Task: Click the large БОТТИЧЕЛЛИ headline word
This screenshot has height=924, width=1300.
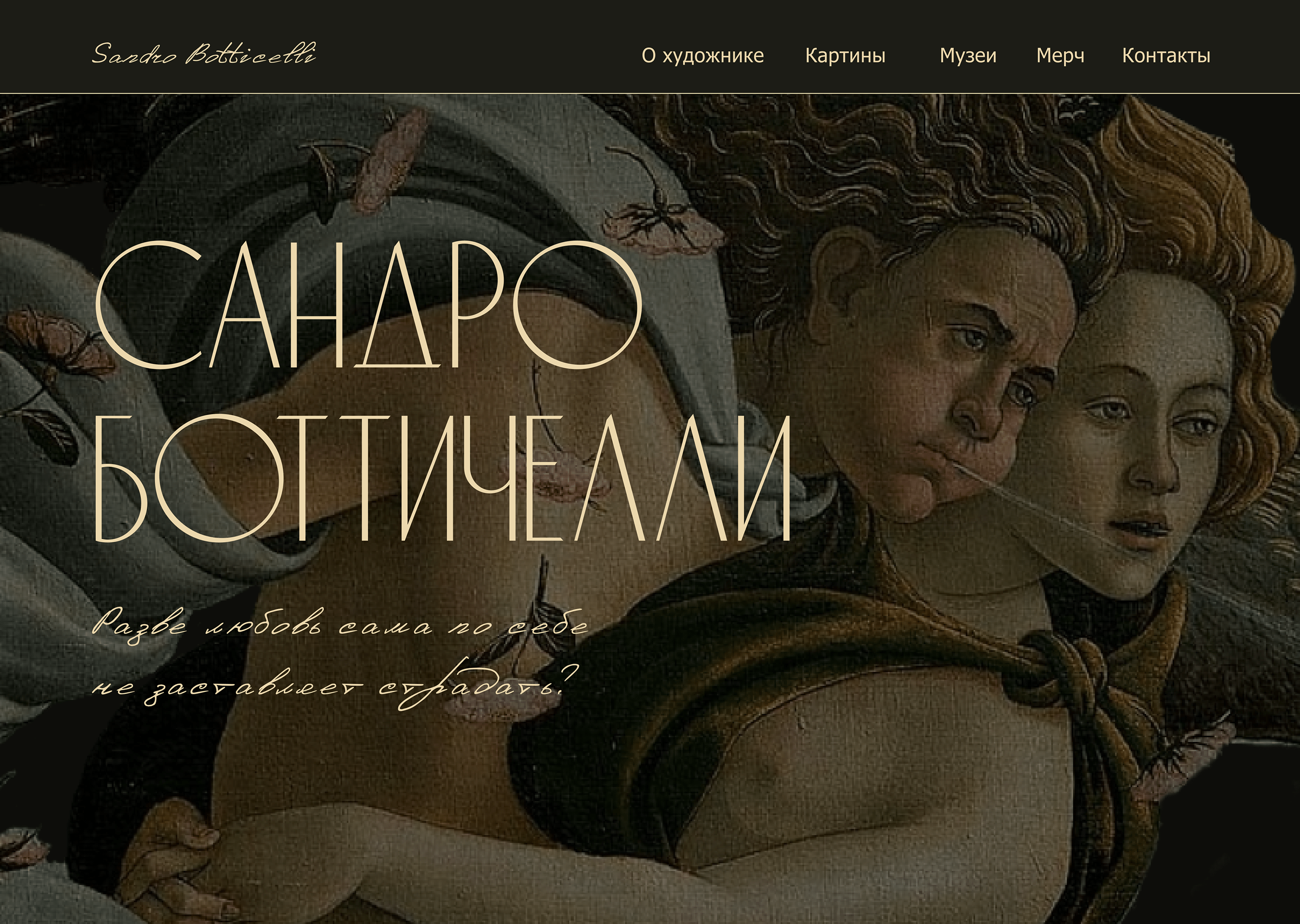Action: click(442, 478)
